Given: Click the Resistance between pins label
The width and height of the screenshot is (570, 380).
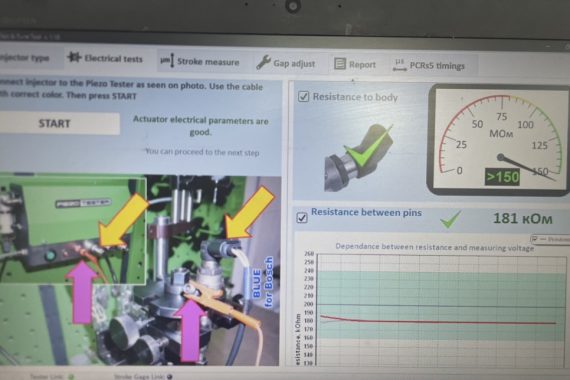Looking at the screenshot, I should [366, 212].
